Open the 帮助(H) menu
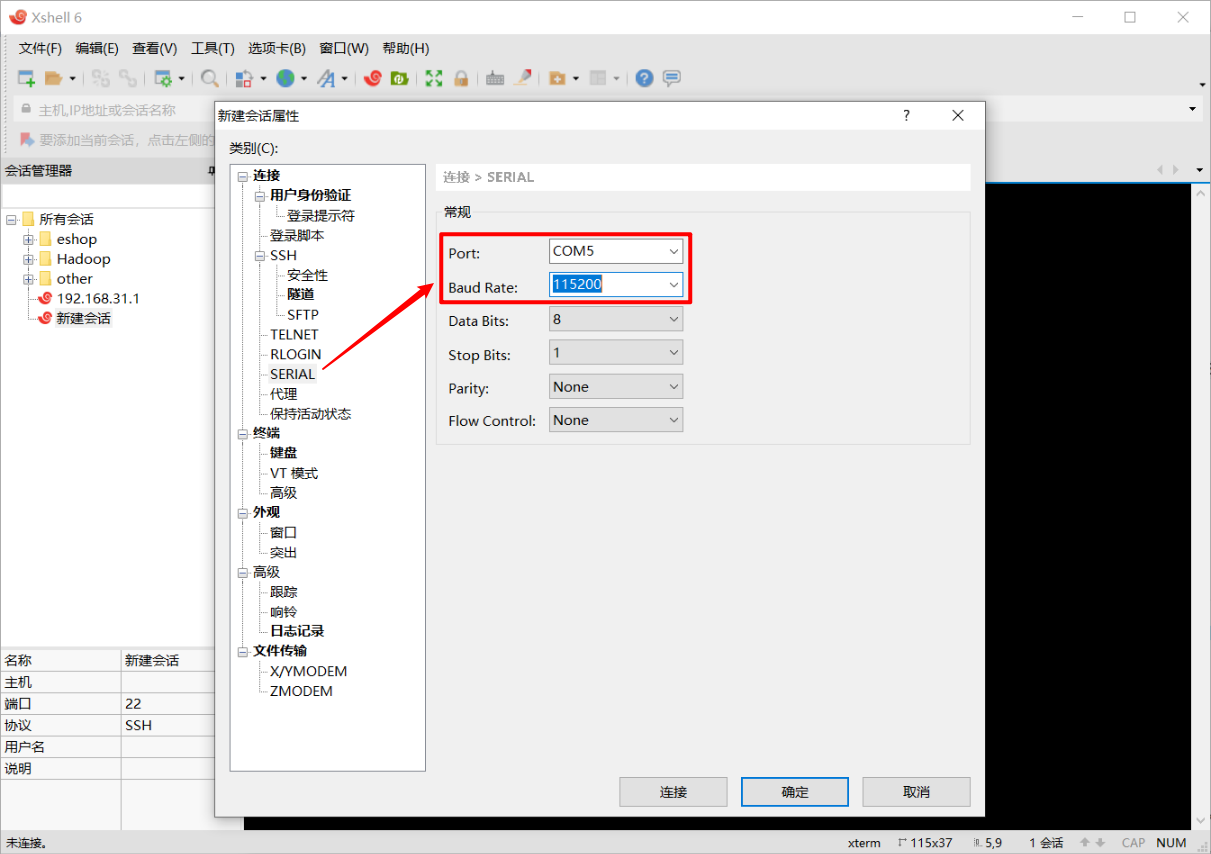 click(x=406, y=48)
